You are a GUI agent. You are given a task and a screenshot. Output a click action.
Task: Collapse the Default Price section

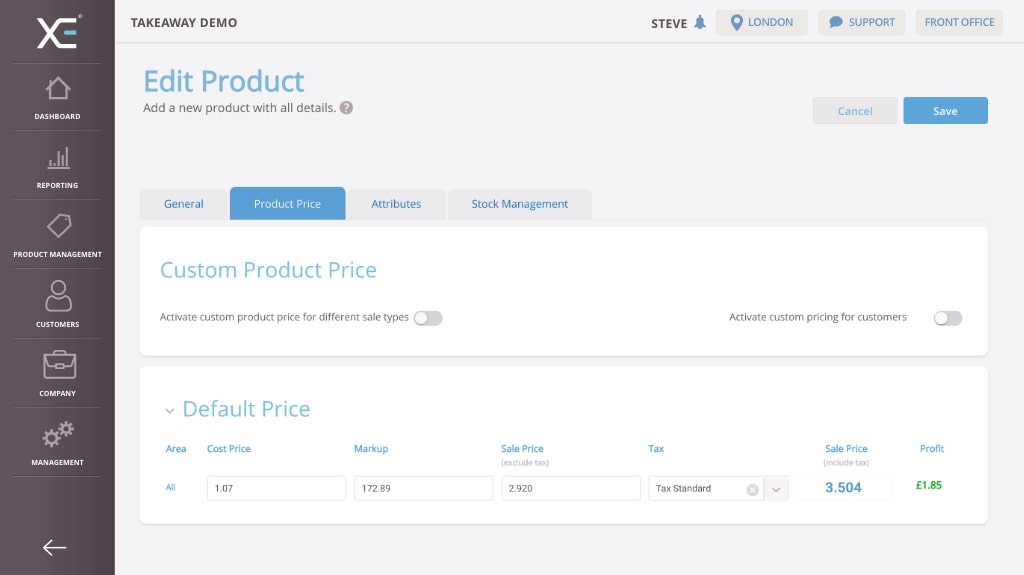170,410
